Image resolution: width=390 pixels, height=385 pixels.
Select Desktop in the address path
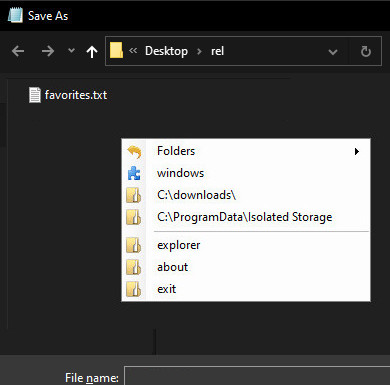coord(166,51)
